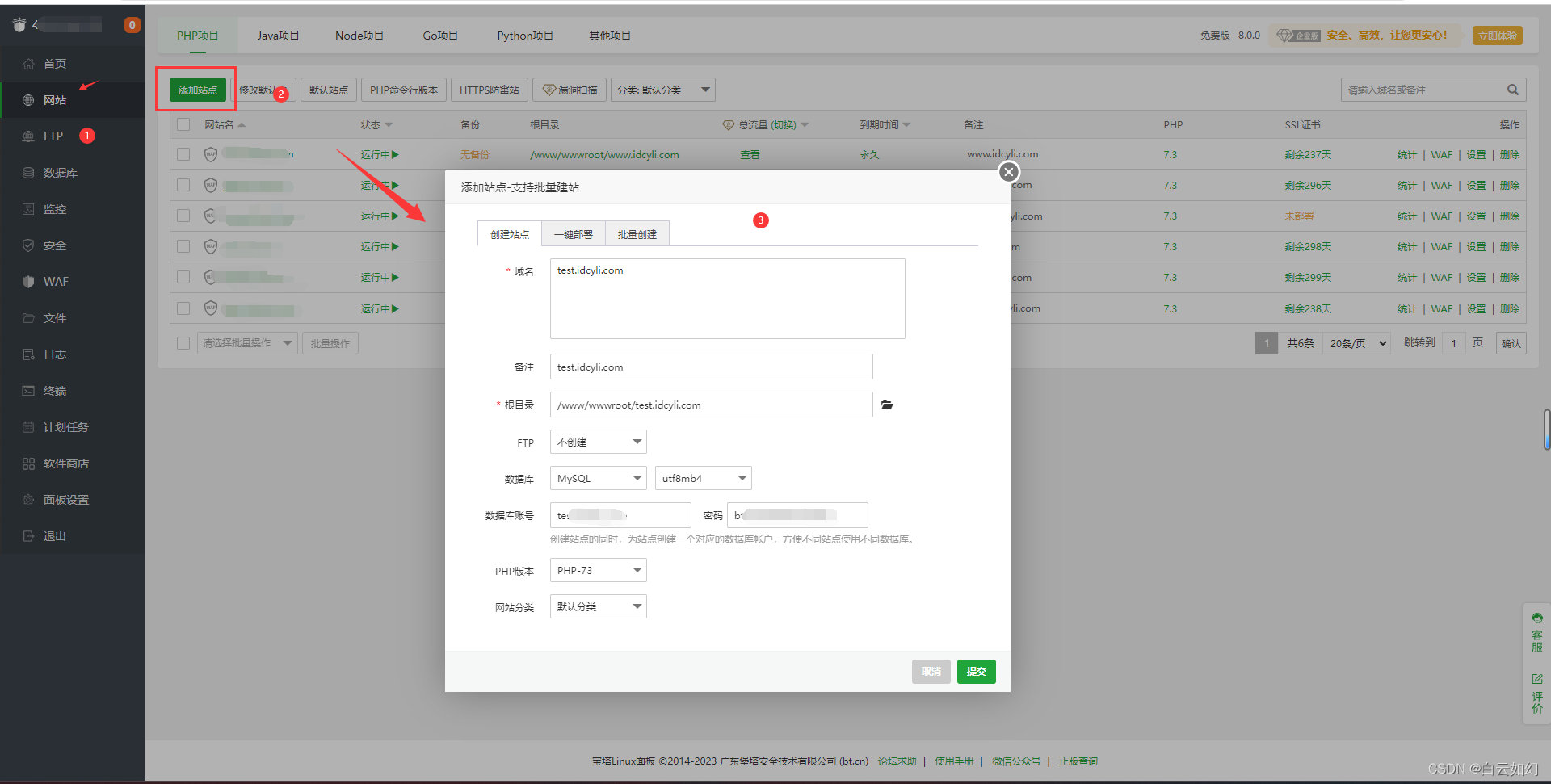This screenshot has height=784, width=1551.
Task: Open the FTP 不创建 dropdown
Action: 599,442
